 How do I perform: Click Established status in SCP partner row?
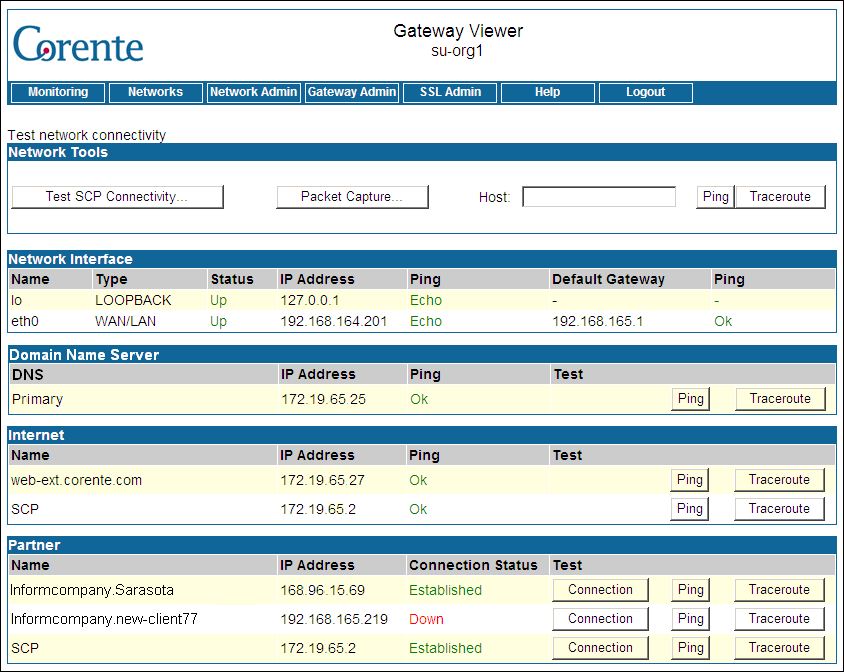click(x=445, y=648)
